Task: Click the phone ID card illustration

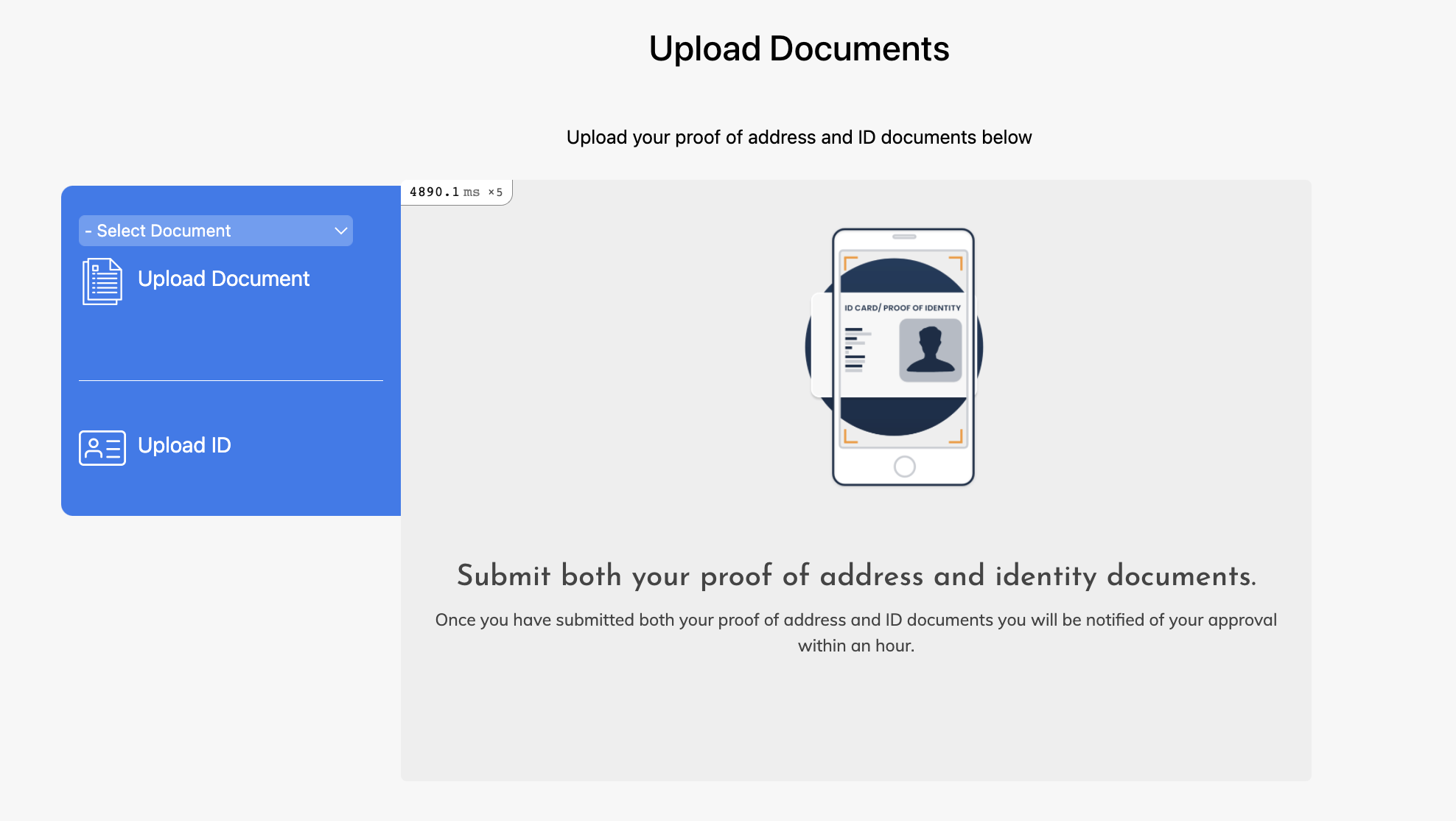Action: pos(895,357)
